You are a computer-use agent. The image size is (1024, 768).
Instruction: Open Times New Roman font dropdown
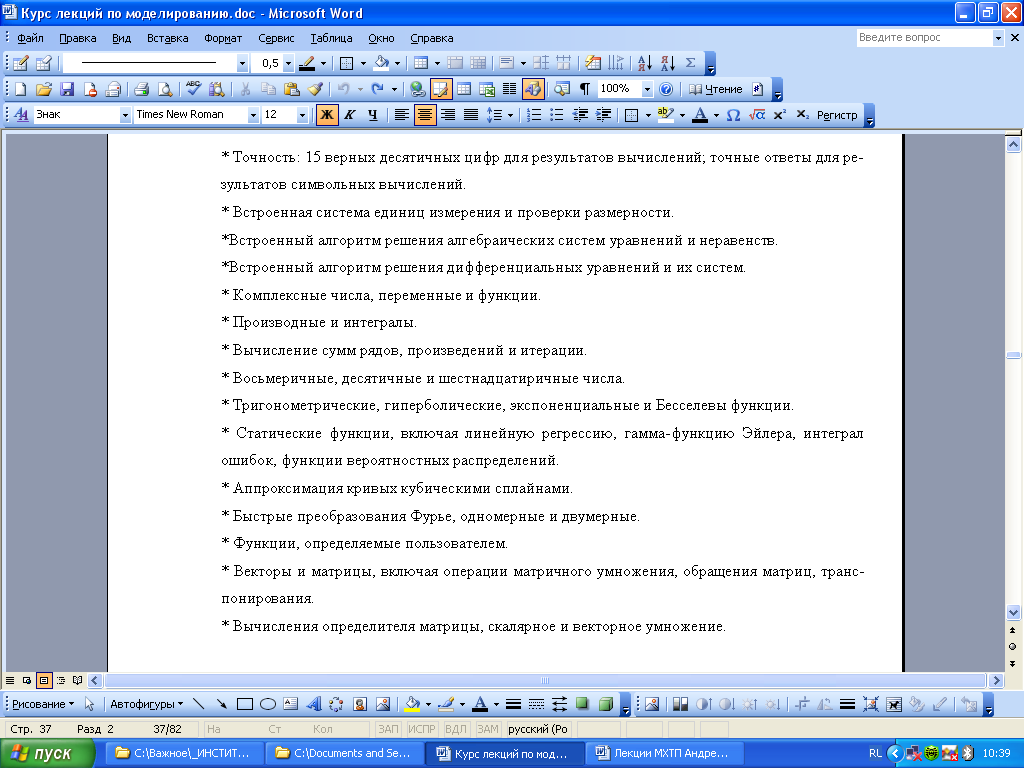point(253,116)
